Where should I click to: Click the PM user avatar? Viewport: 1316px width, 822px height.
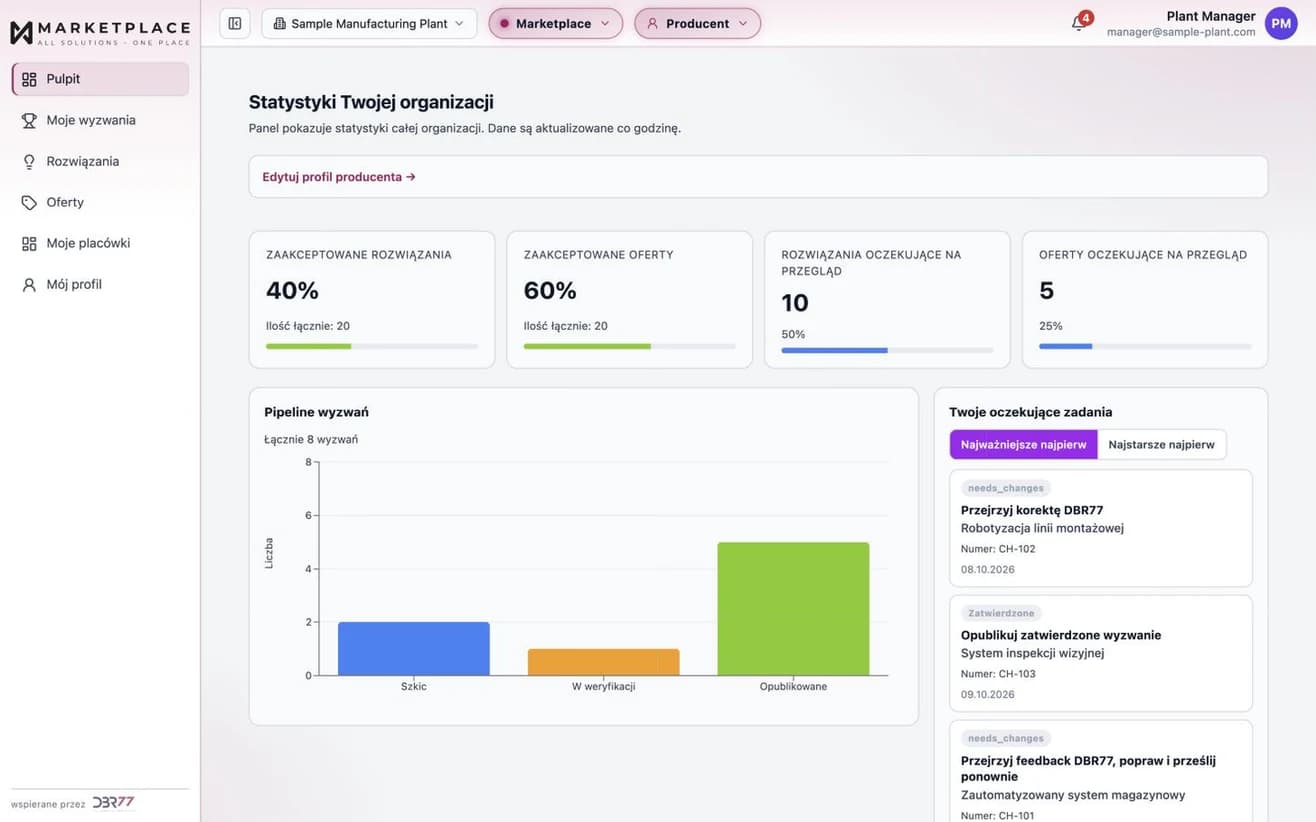tap(1281, 23)
